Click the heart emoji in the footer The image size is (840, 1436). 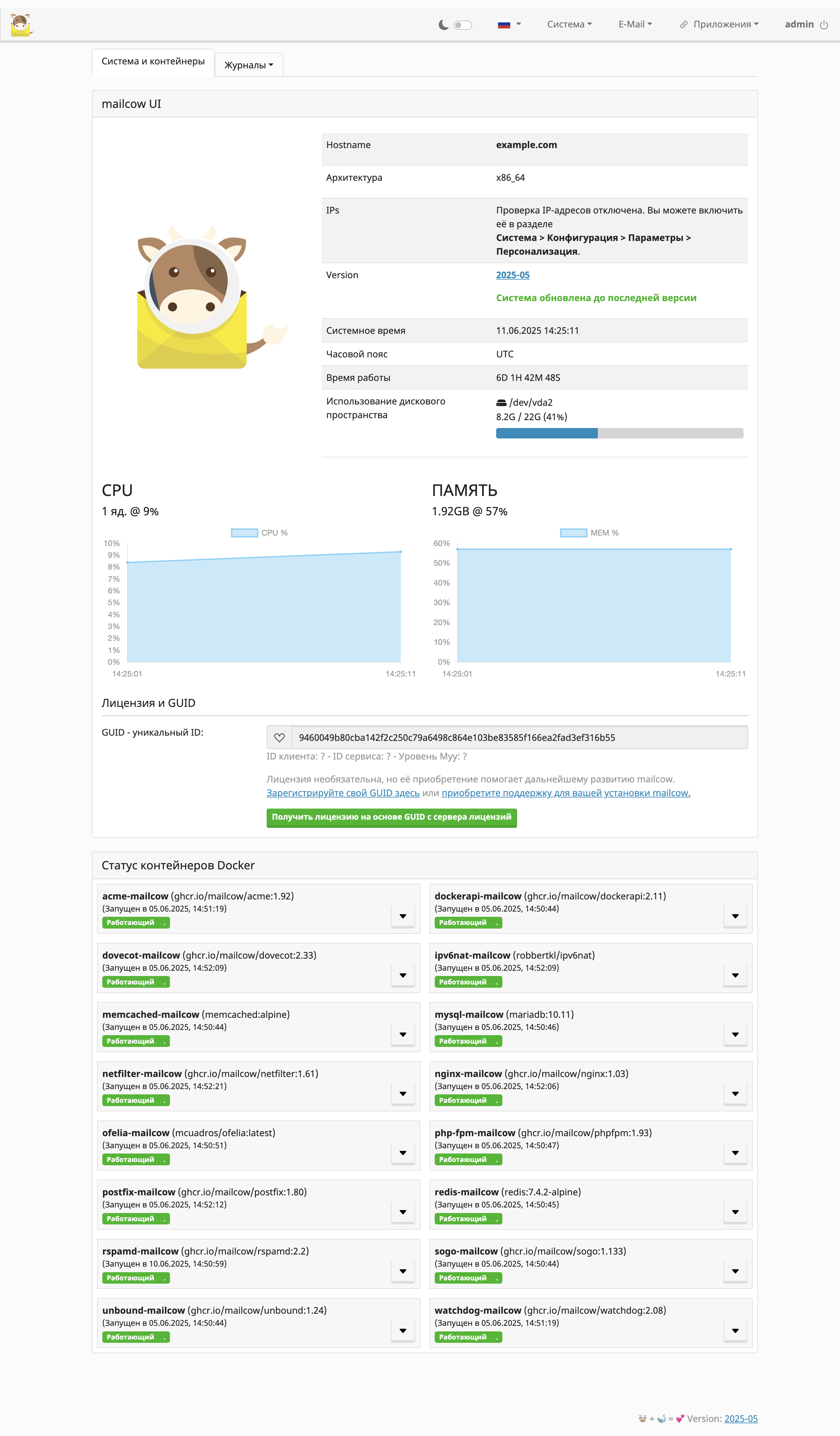[680, 1419]
